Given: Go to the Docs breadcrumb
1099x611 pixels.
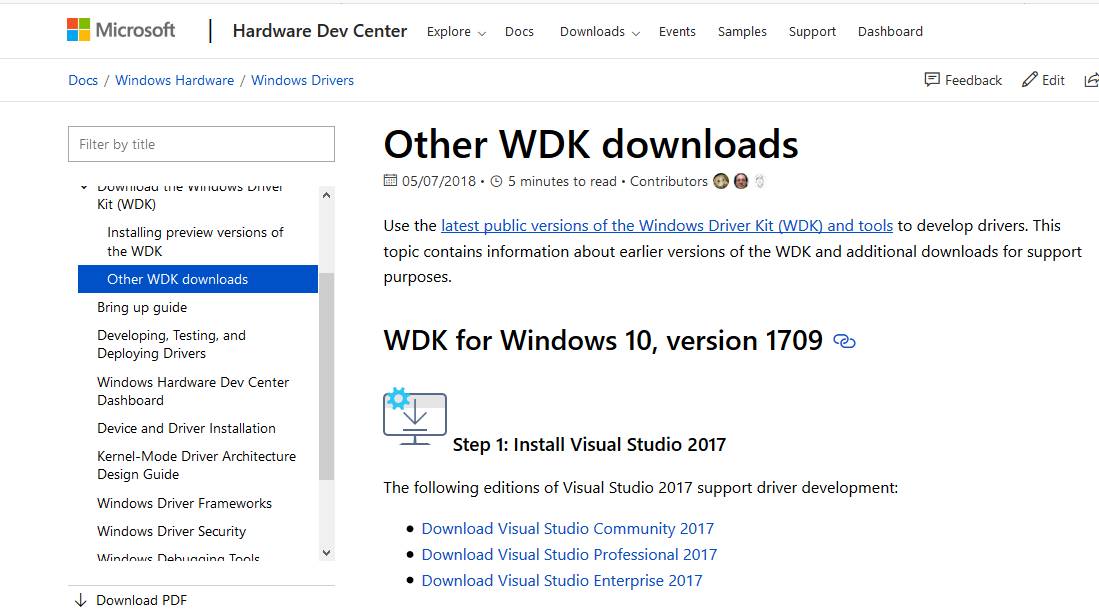Looking at the screenshot, I should (x=83, y=80).
